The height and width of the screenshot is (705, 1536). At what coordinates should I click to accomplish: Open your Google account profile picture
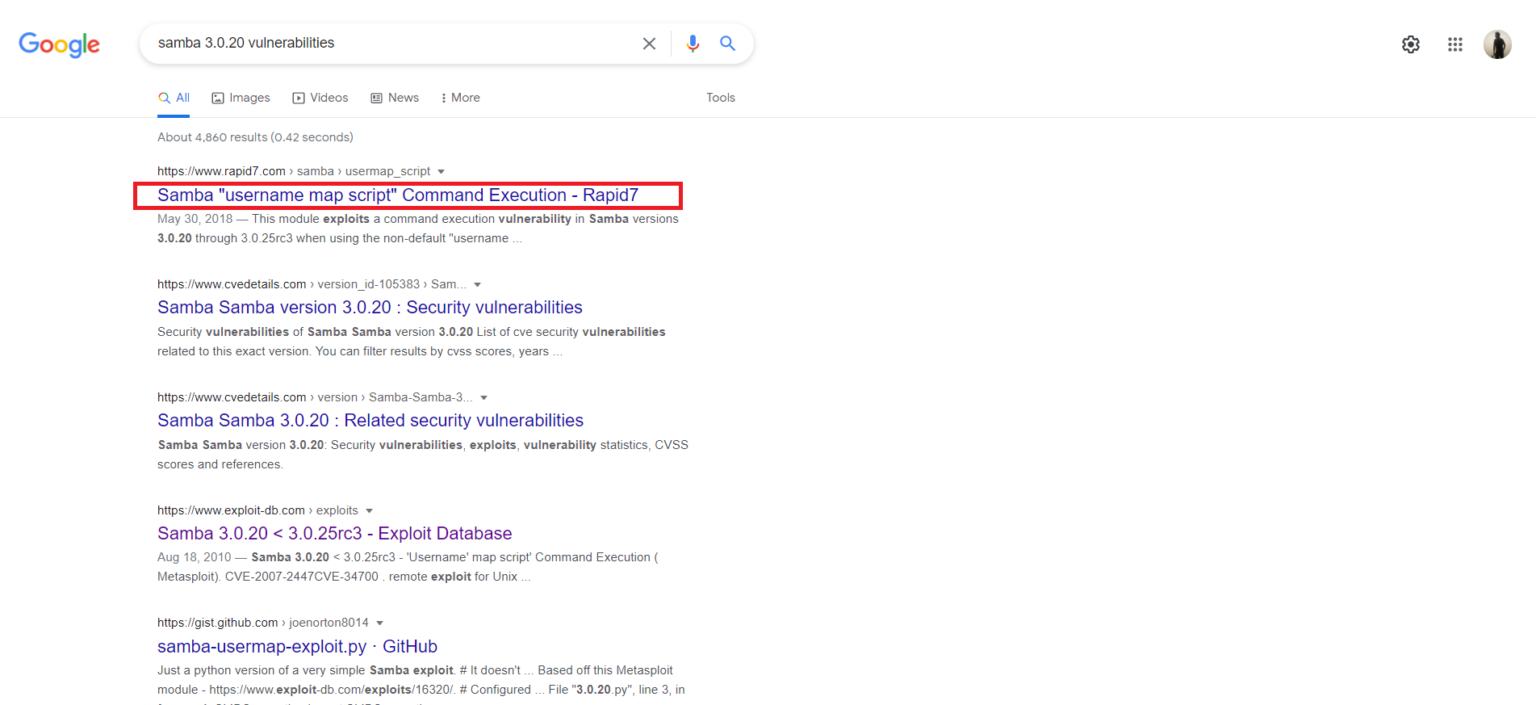pyautogui.click(x=1497, y=44)
